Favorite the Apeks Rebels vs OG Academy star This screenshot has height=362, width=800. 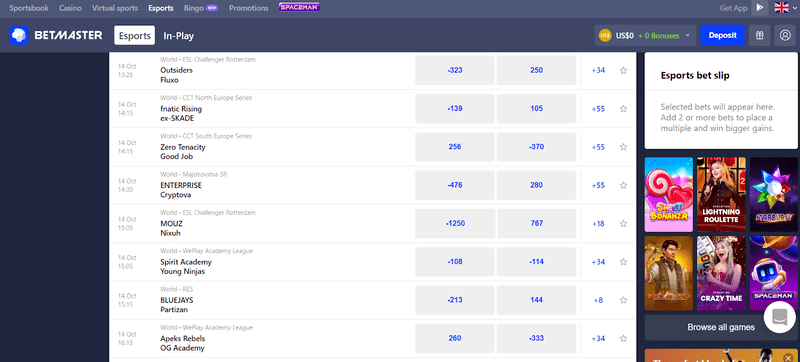(x=623, y=339)
